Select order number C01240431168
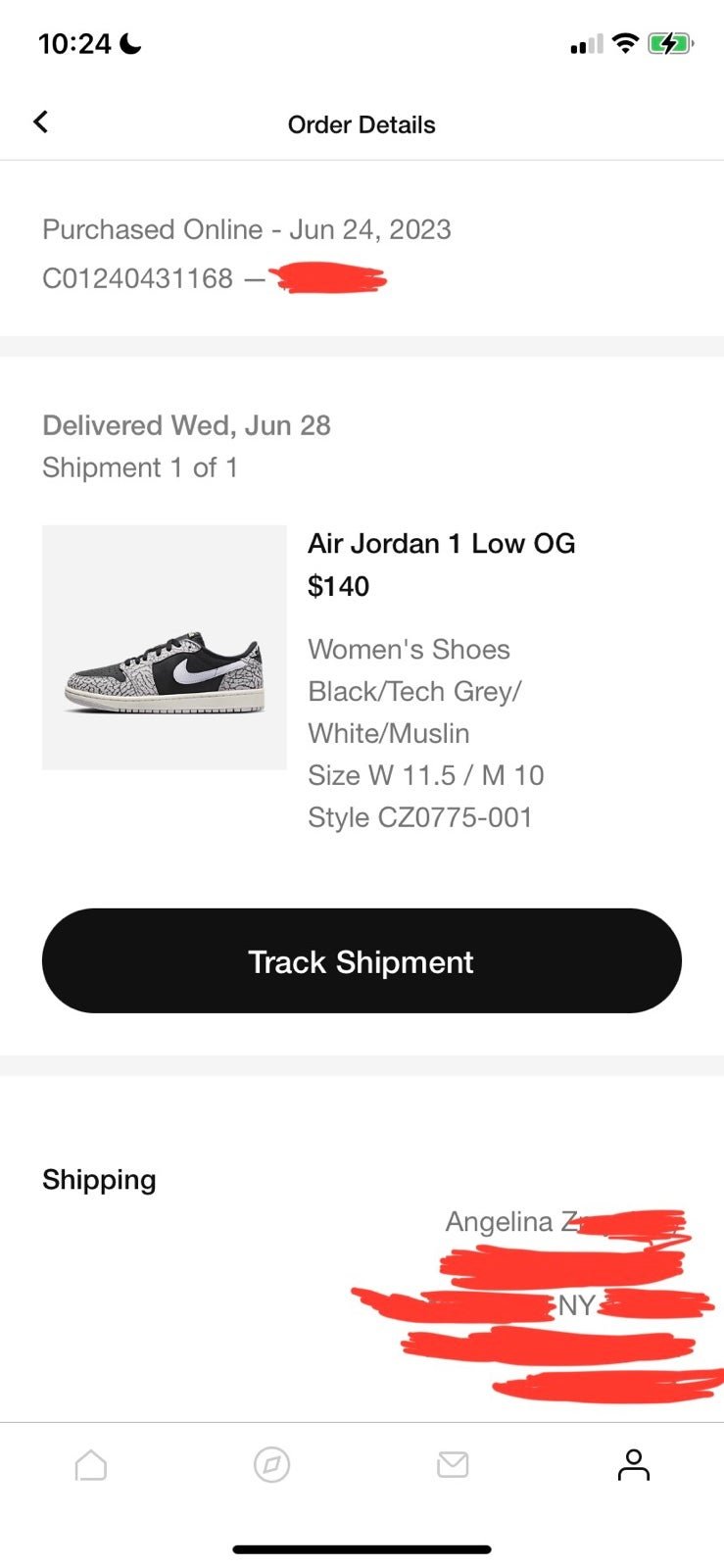Screen dimensions: 724x1568 (x=137, y=279)
